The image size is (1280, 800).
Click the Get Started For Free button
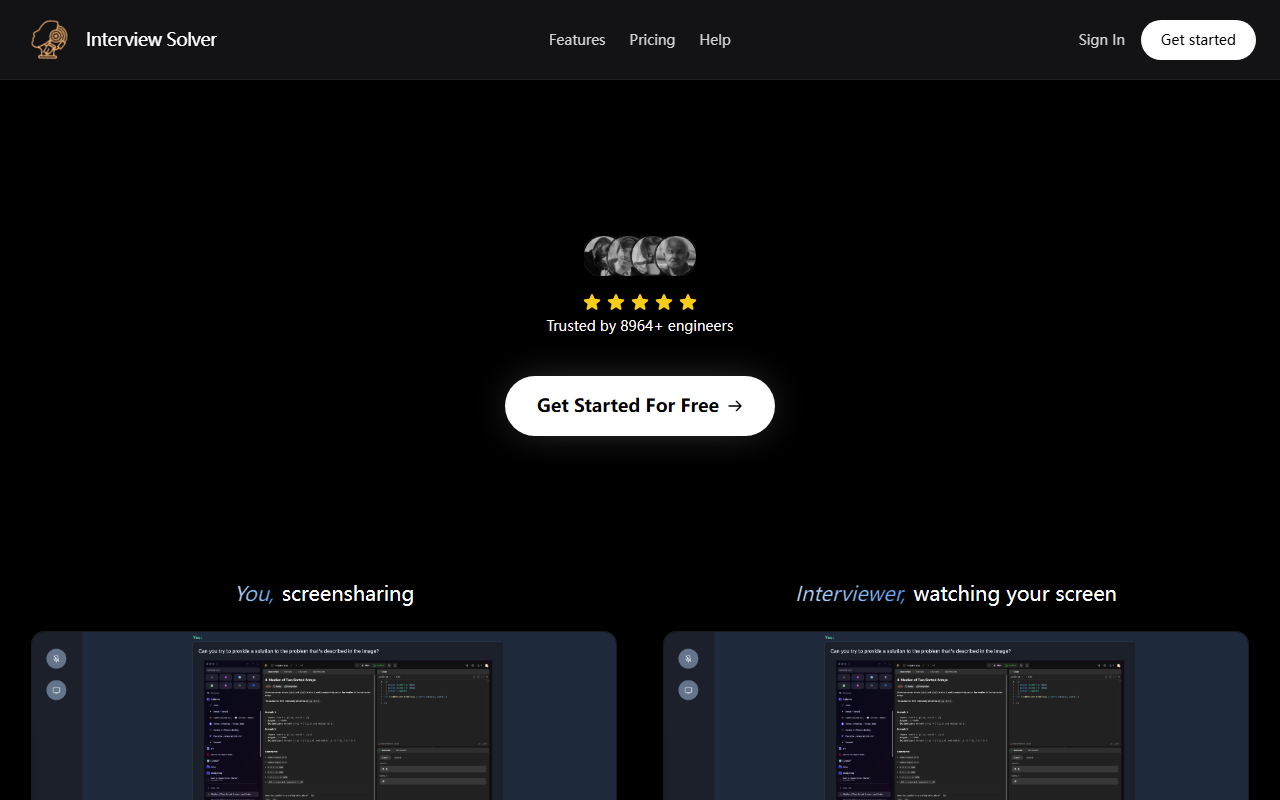[640, 406]
